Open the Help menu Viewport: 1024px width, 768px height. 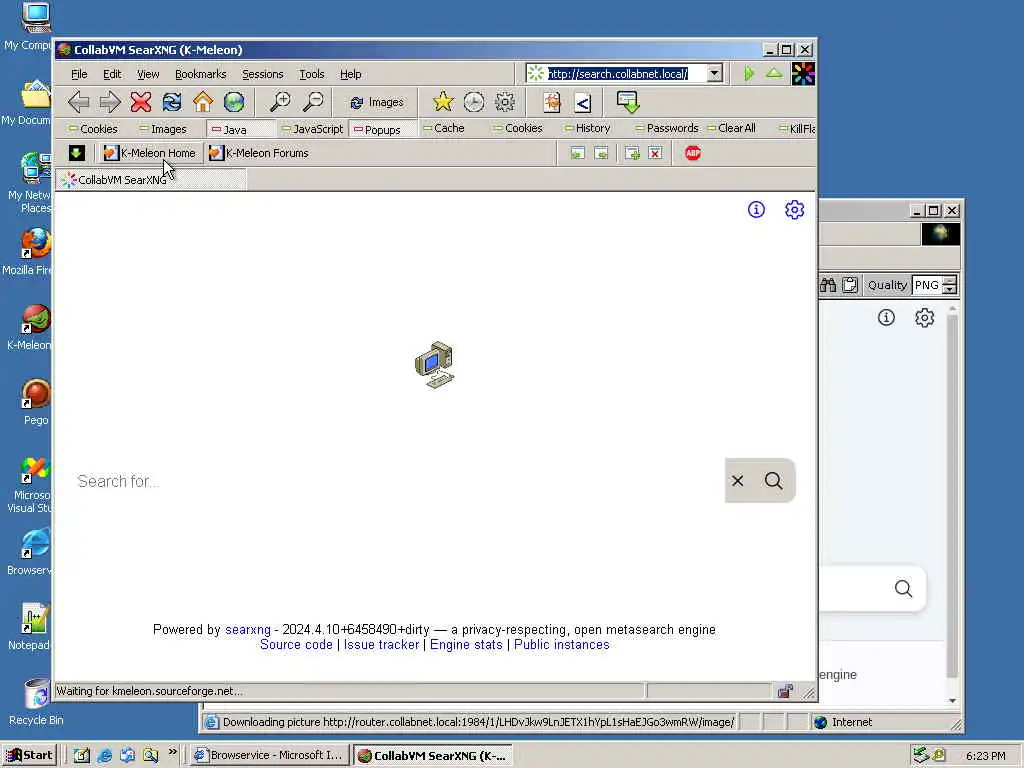tap(351, 74)
